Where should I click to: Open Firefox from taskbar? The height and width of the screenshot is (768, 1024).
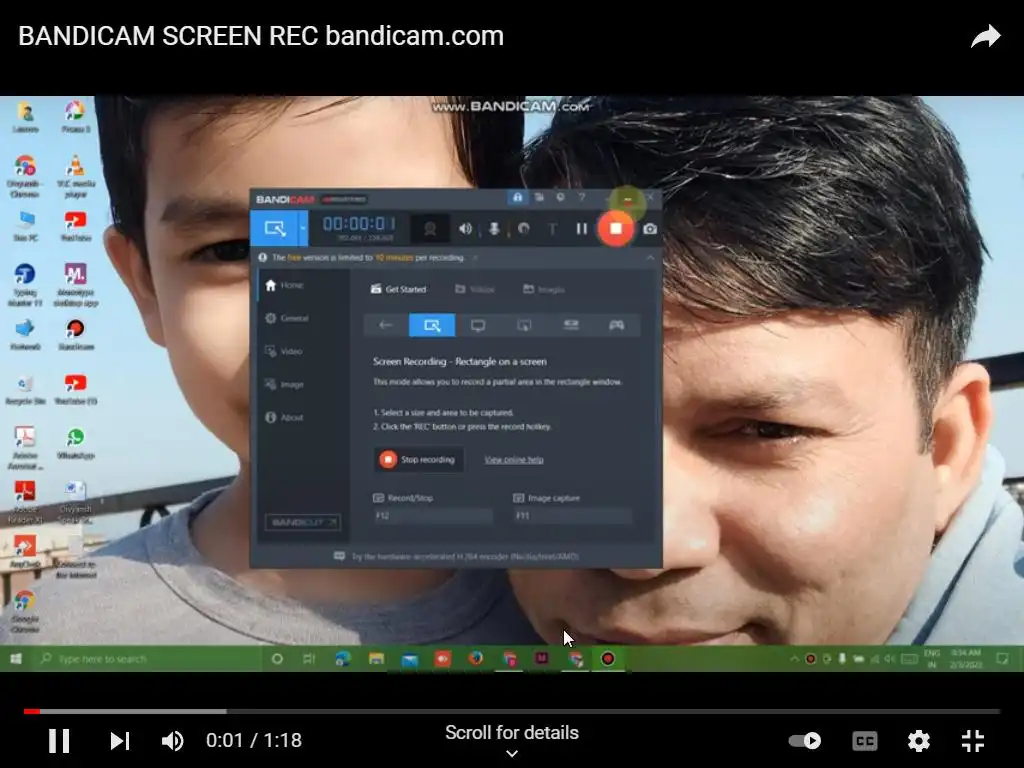475,659
